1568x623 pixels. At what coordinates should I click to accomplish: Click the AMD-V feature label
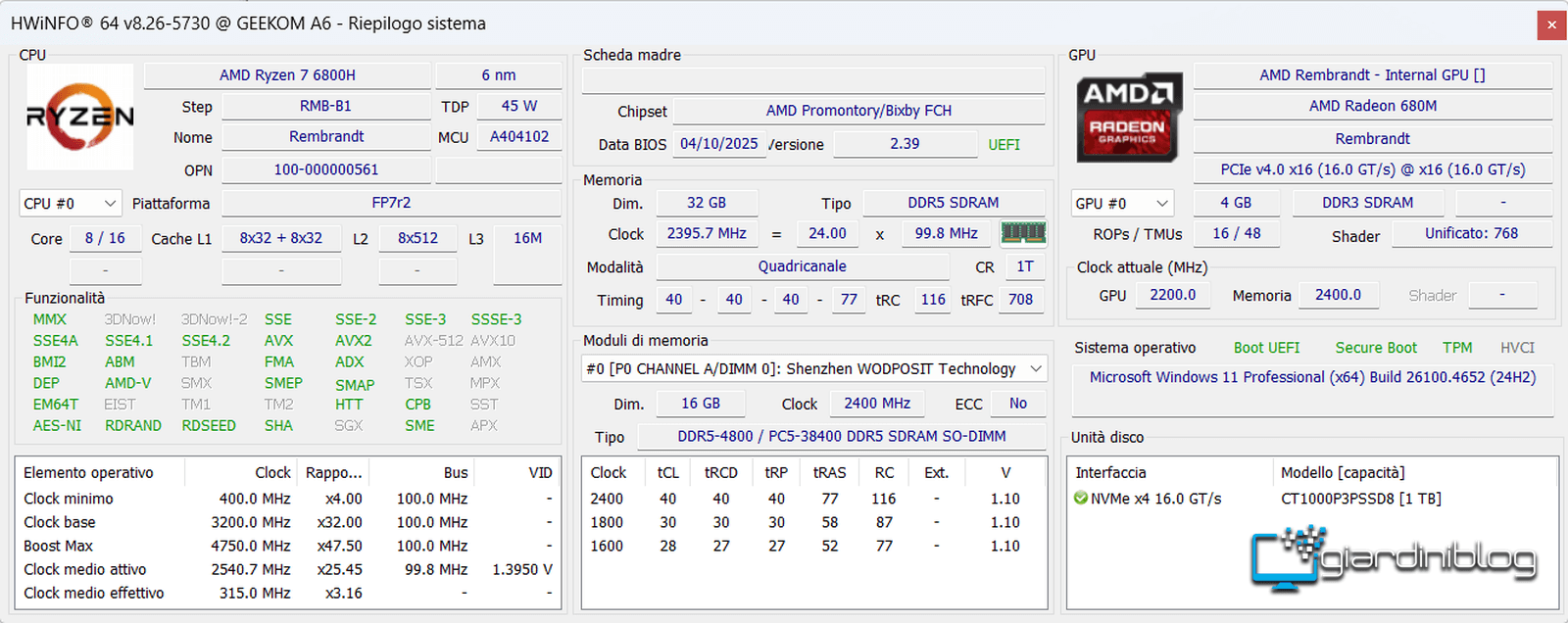click(128, 383)
